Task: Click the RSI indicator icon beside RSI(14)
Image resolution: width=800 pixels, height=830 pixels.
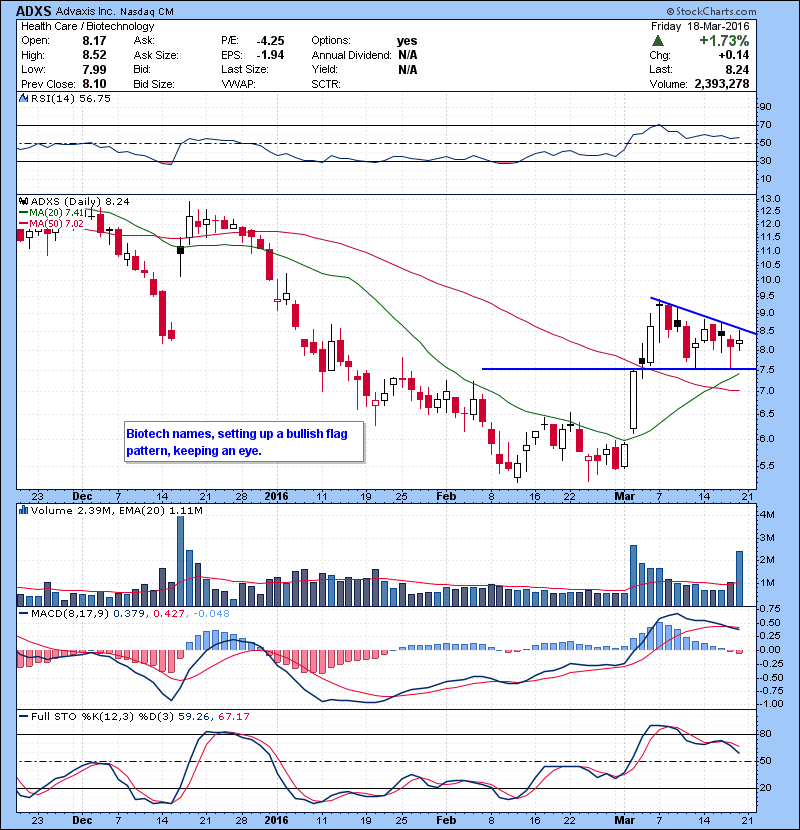Action: point(23,98)
